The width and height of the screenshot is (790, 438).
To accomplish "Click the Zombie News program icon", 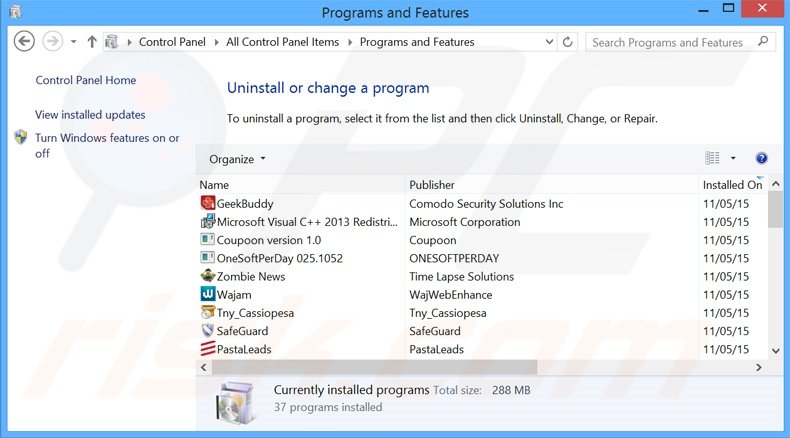I will [208, 276].
